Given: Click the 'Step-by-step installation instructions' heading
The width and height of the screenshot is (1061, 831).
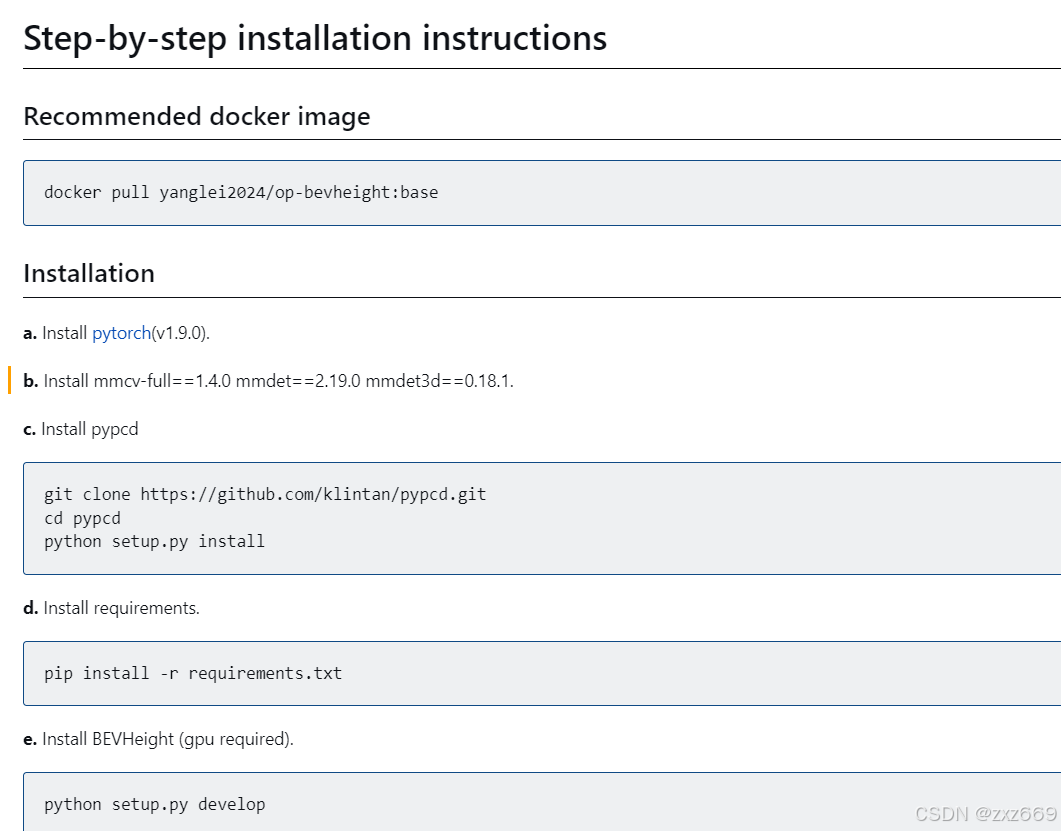Looking at the screenshot, I should (315, 38).
